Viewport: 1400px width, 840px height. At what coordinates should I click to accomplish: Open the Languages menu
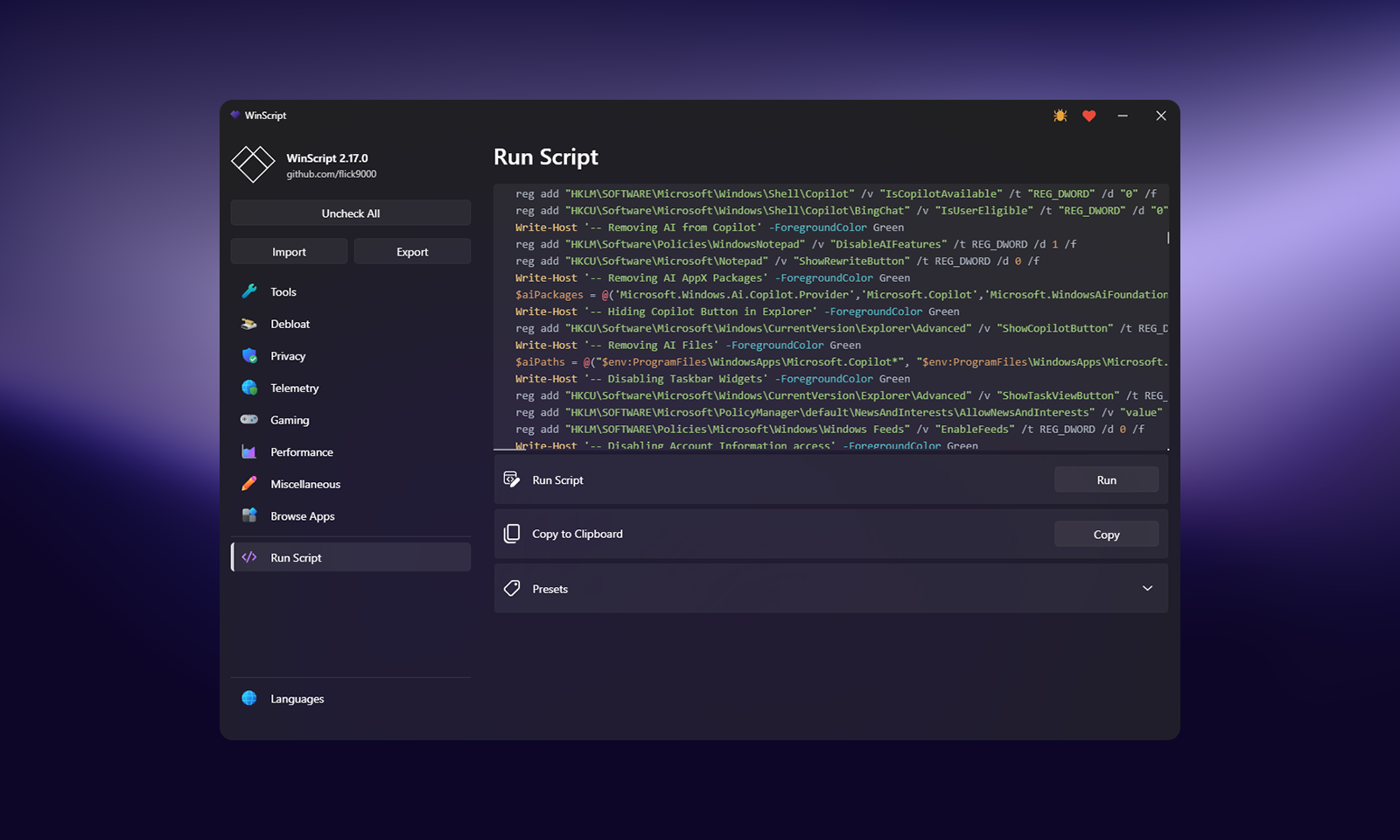pyautogui.click(x=351, y=698)
